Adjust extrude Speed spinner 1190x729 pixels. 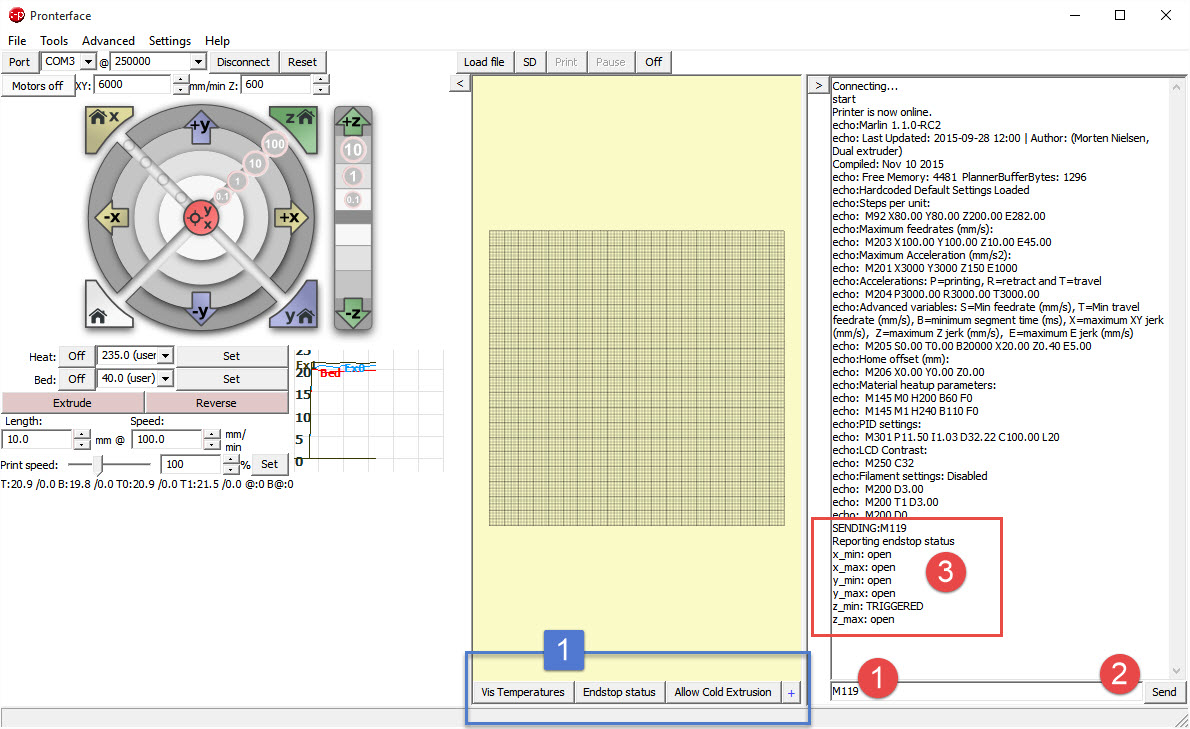coord(212,439)
